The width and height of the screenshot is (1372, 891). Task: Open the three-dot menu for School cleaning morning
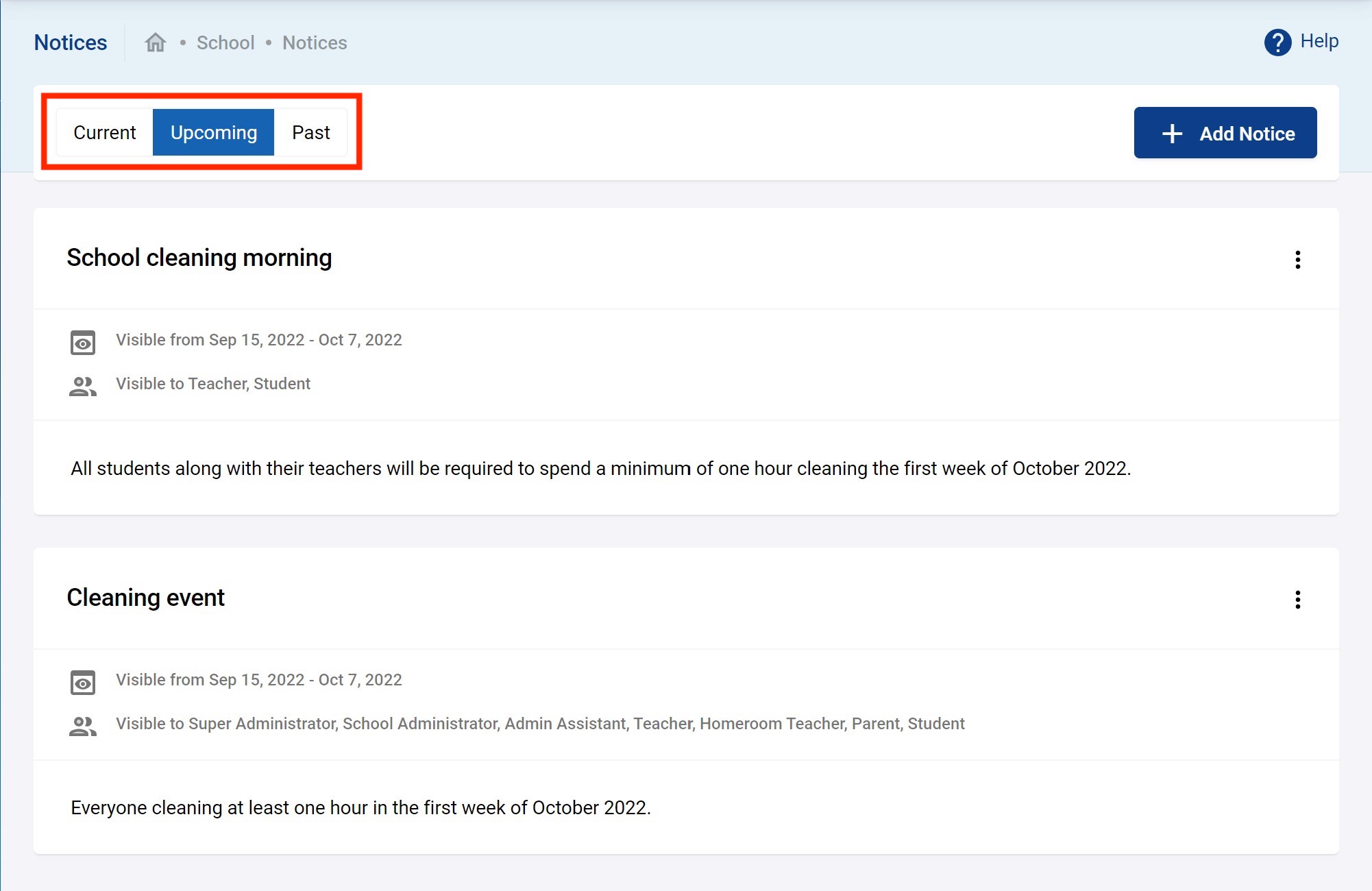(x=1297, y=260)
